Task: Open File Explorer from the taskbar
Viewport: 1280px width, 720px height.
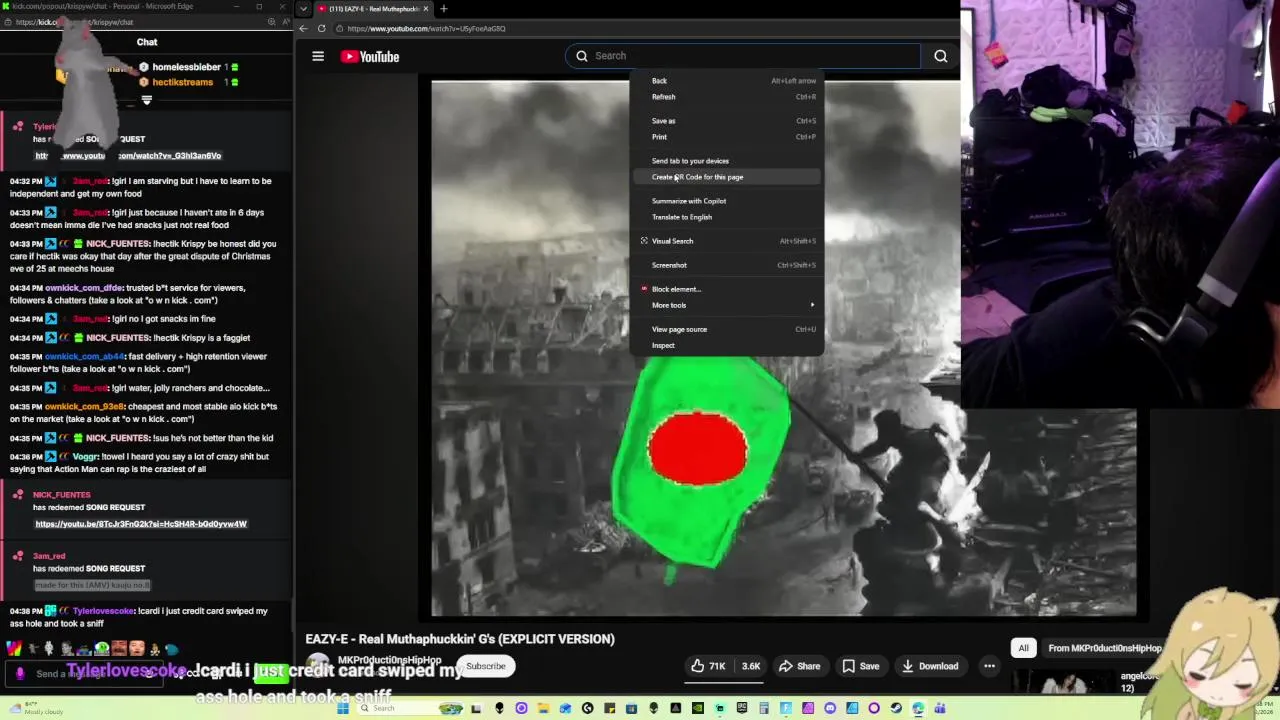Action: point(544,708)
